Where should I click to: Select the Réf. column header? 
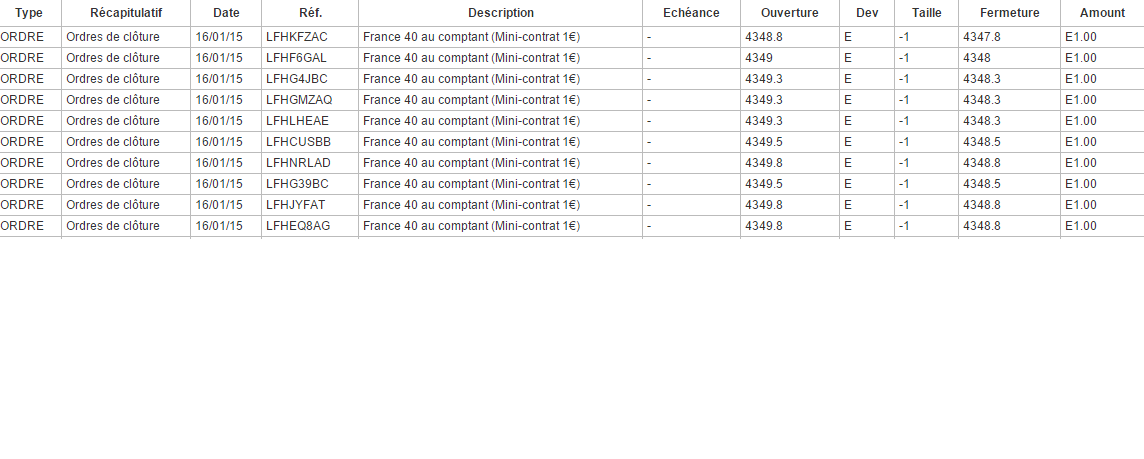(310, 13)
